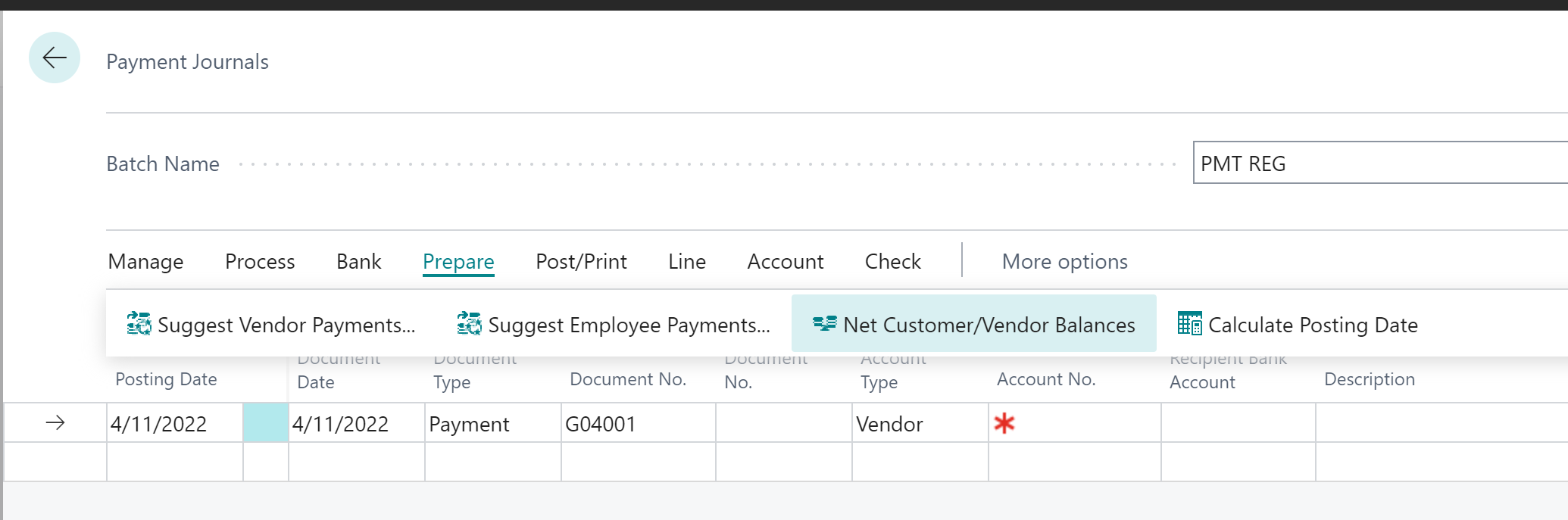Click the Payment Journals page title
The height and width of the screenshot is (520, 1568).
point(187,62)
